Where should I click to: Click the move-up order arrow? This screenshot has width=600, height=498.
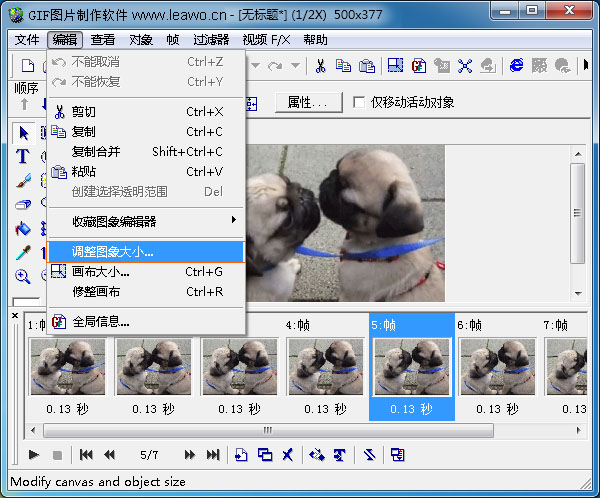(24, 104)
